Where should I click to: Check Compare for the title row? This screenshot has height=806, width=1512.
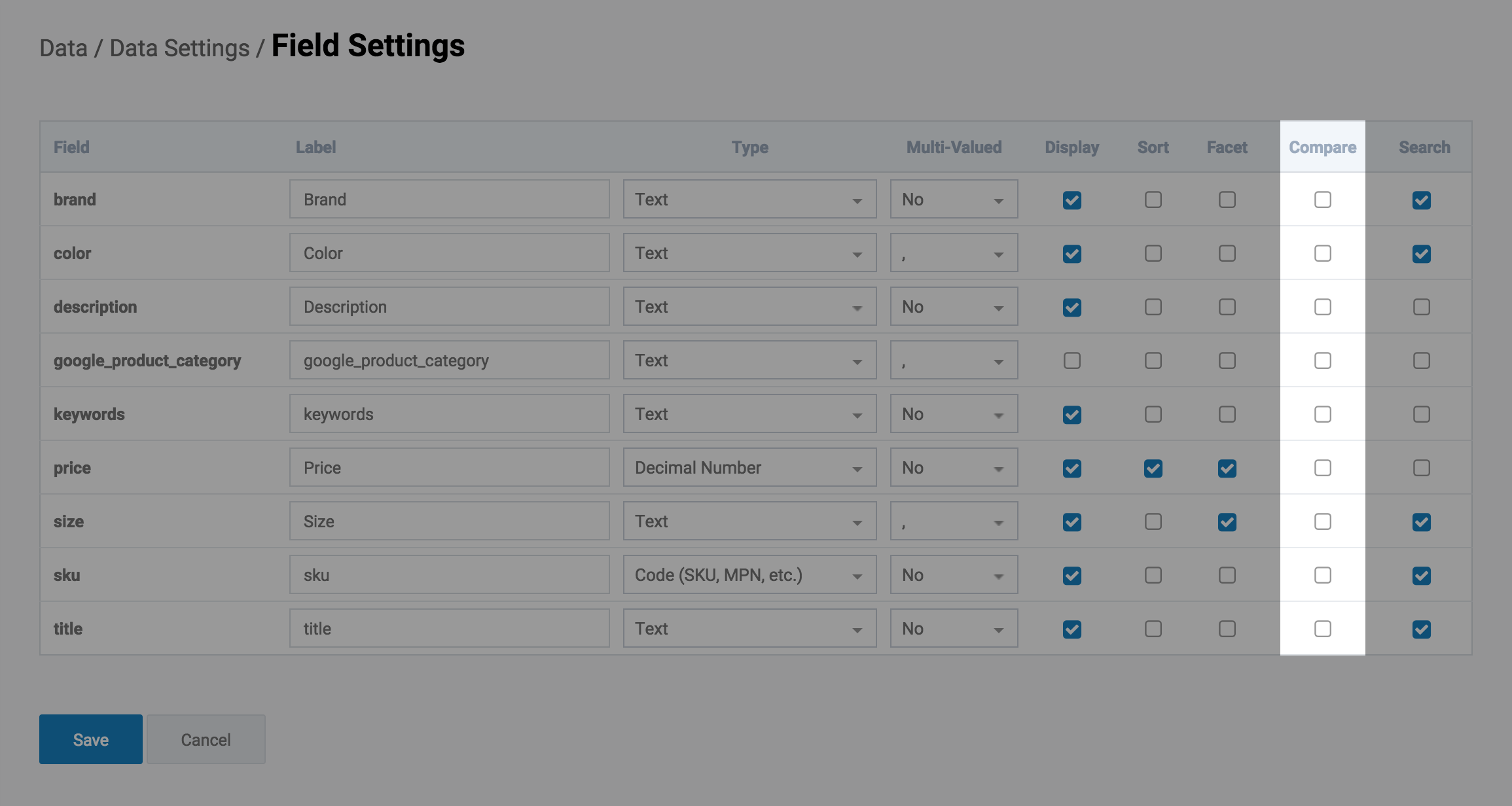point(1322,629)
